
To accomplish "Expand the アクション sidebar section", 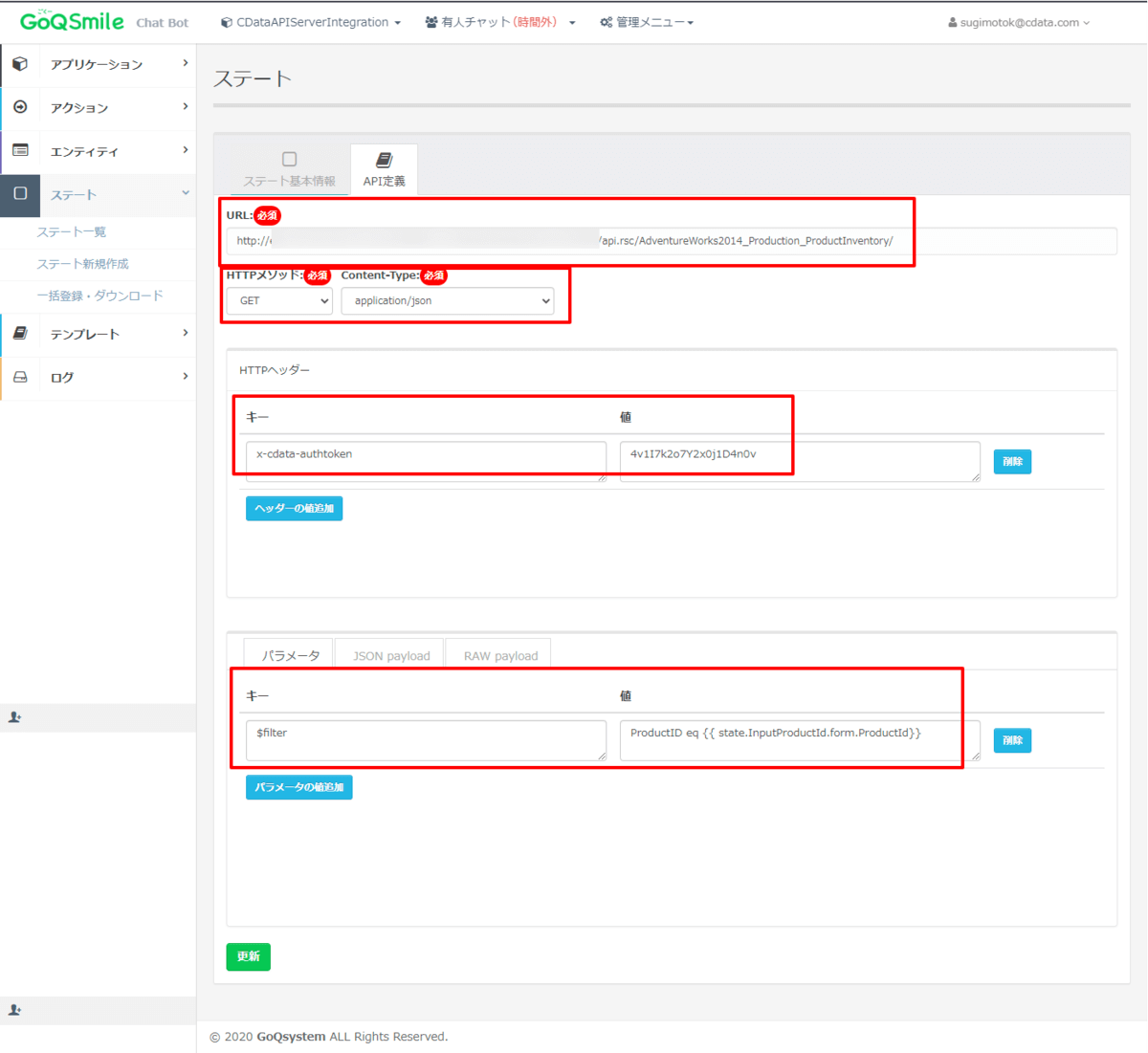I will (99, 107).
